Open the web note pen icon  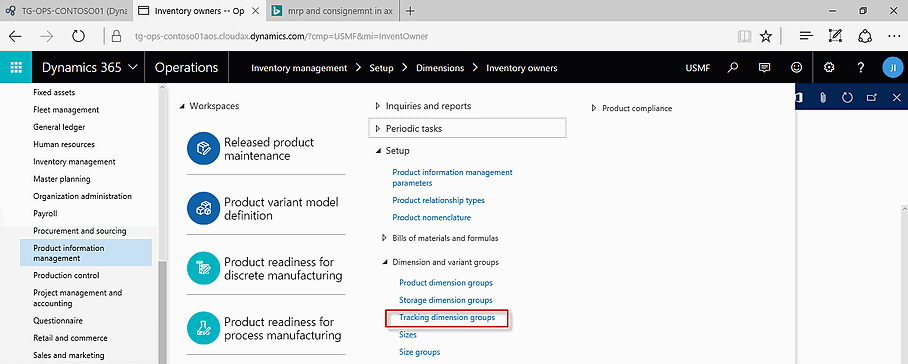(835, 36)
